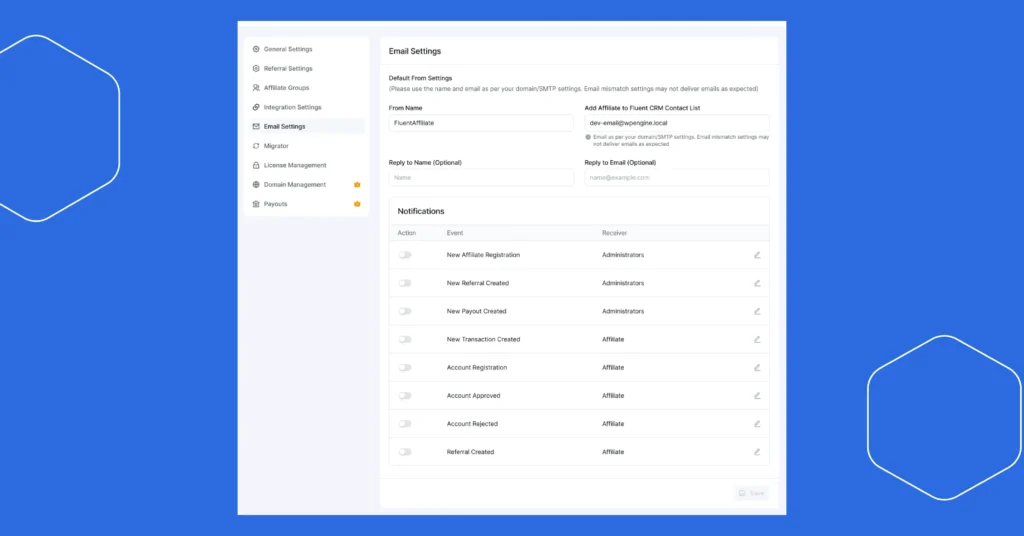This screenshot has width=1024, height=536.
Task: Click the Event column header
Action: point(455,233)
